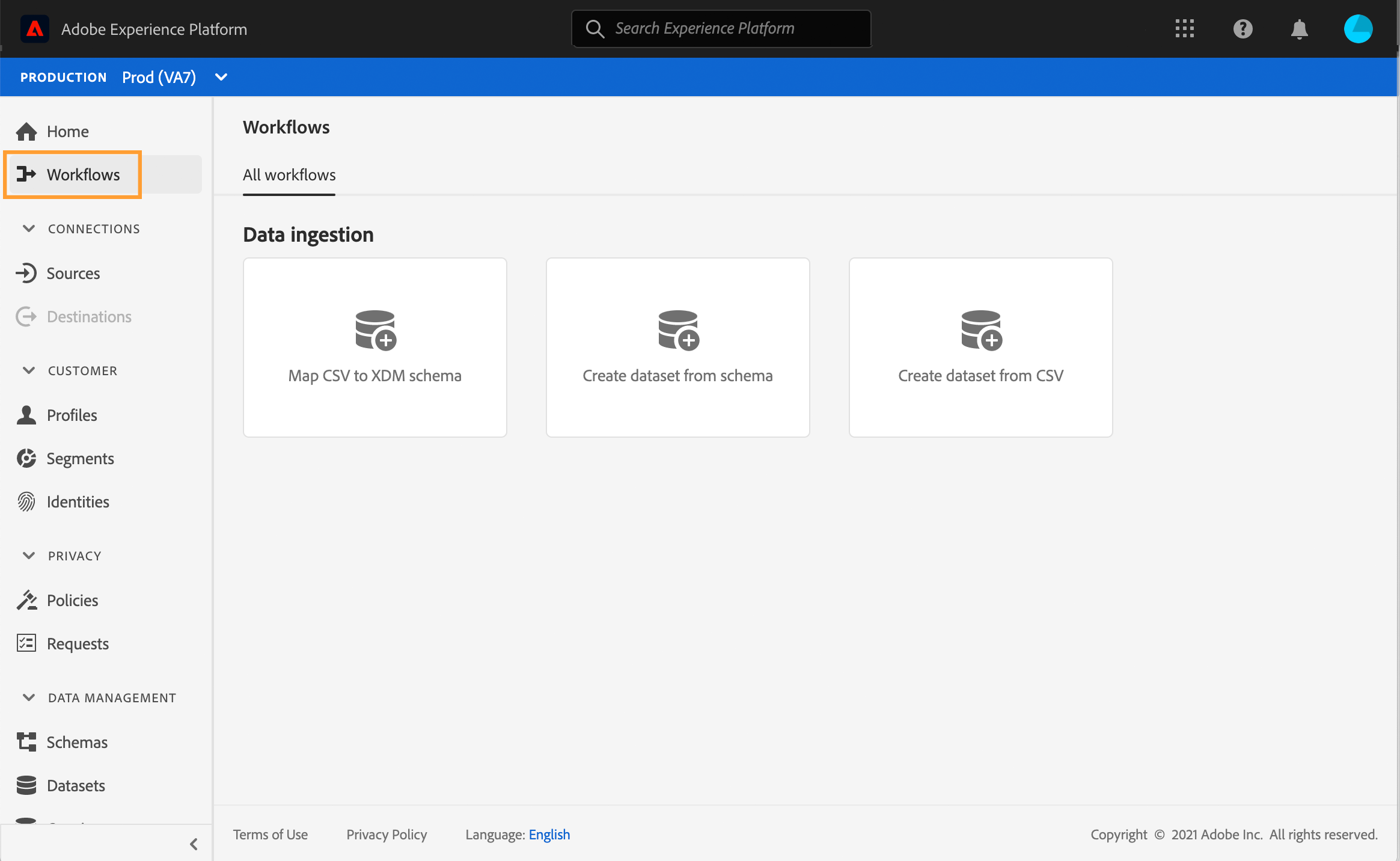The height and width of the screenshot is (861, 1400).
Task: Select the All workflows tab
Action: click(289, 175)
